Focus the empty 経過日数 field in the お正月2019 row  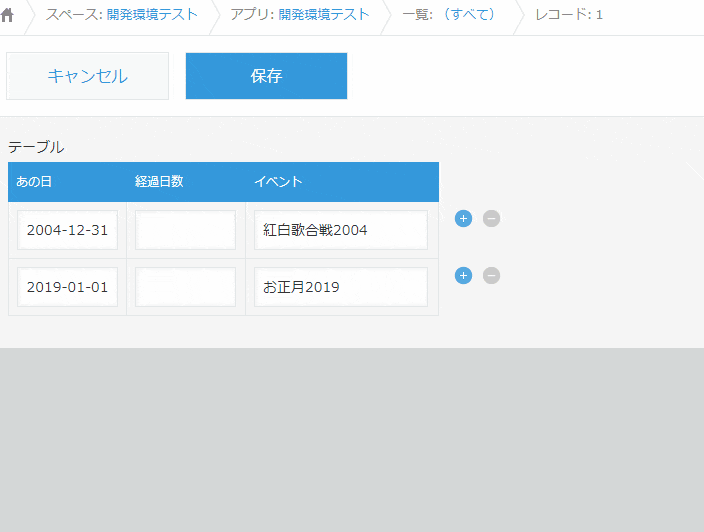[185, 287]
